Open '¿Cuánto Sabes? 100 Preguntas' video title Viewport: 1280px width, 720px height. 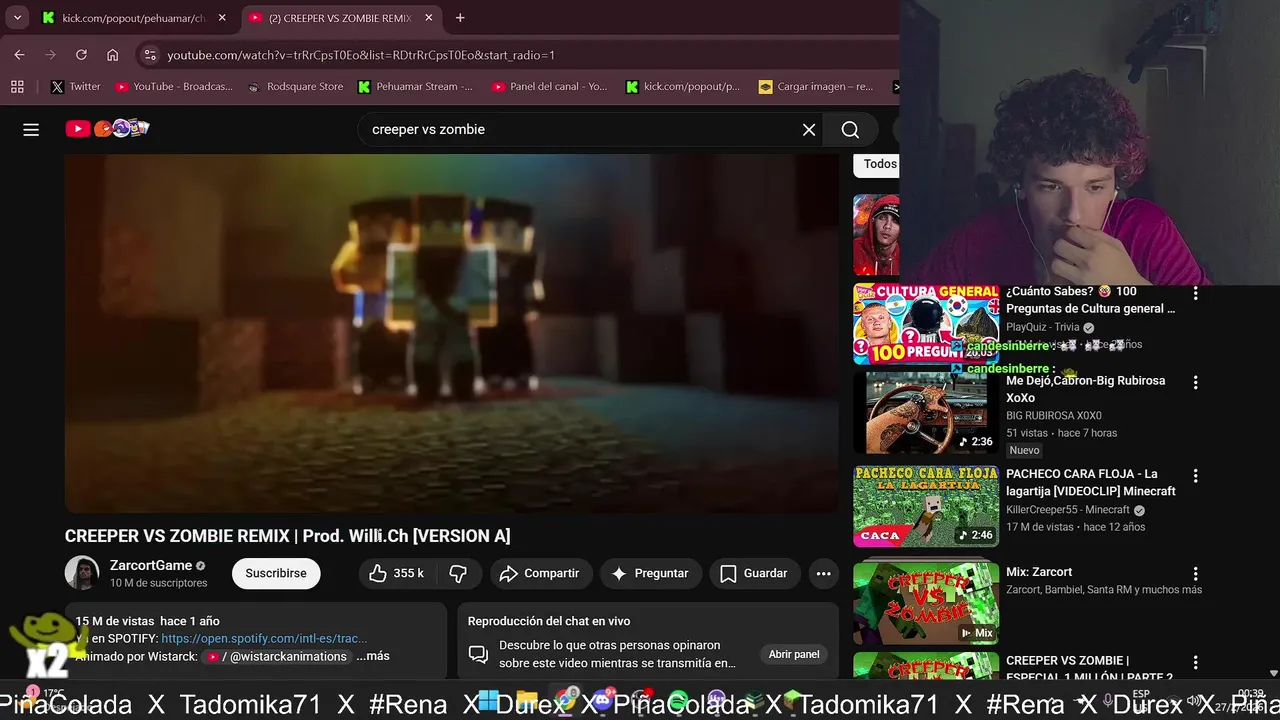[x=1091, y=300]
